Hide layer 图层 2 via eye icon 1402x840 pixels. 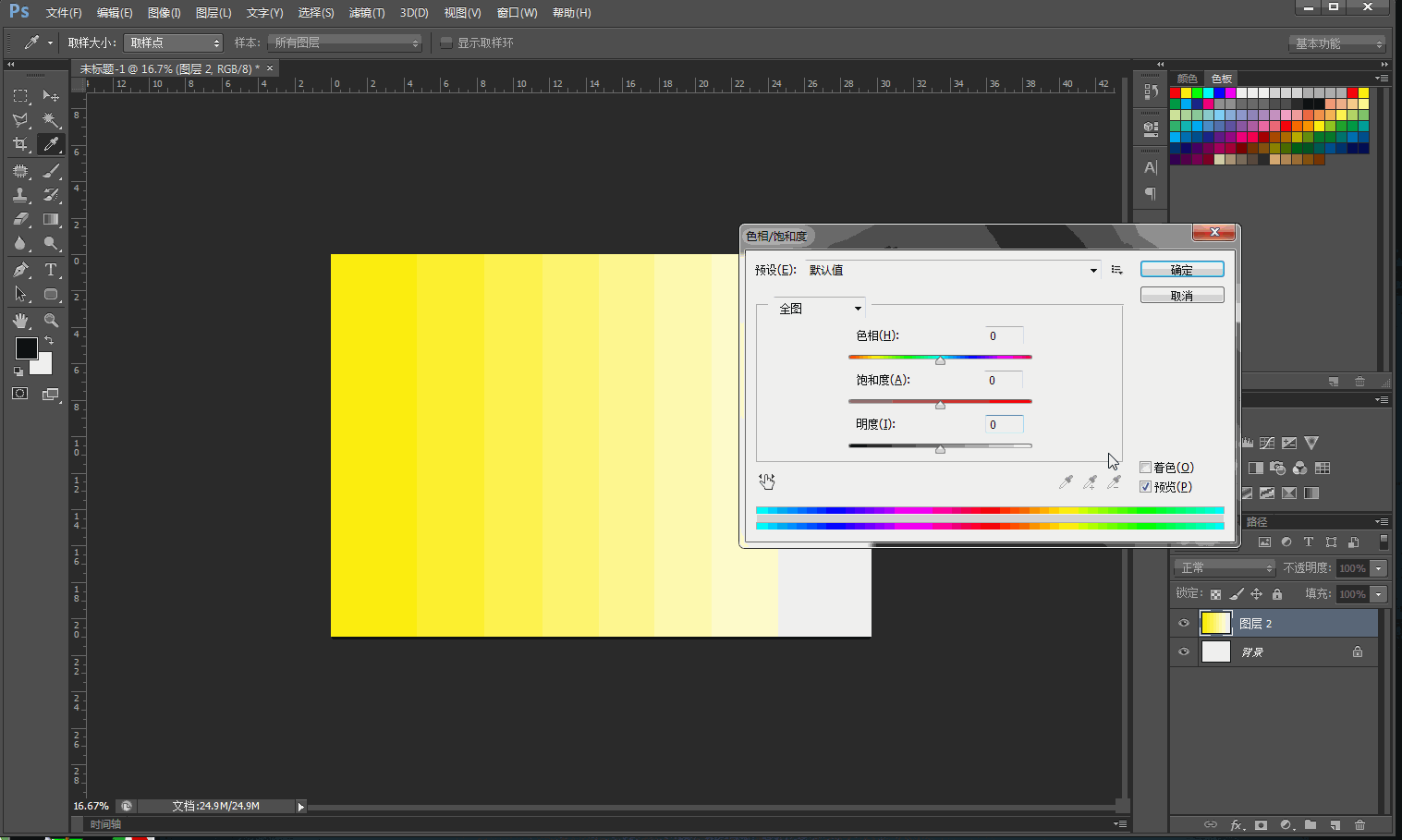(x=1184, y=623)
